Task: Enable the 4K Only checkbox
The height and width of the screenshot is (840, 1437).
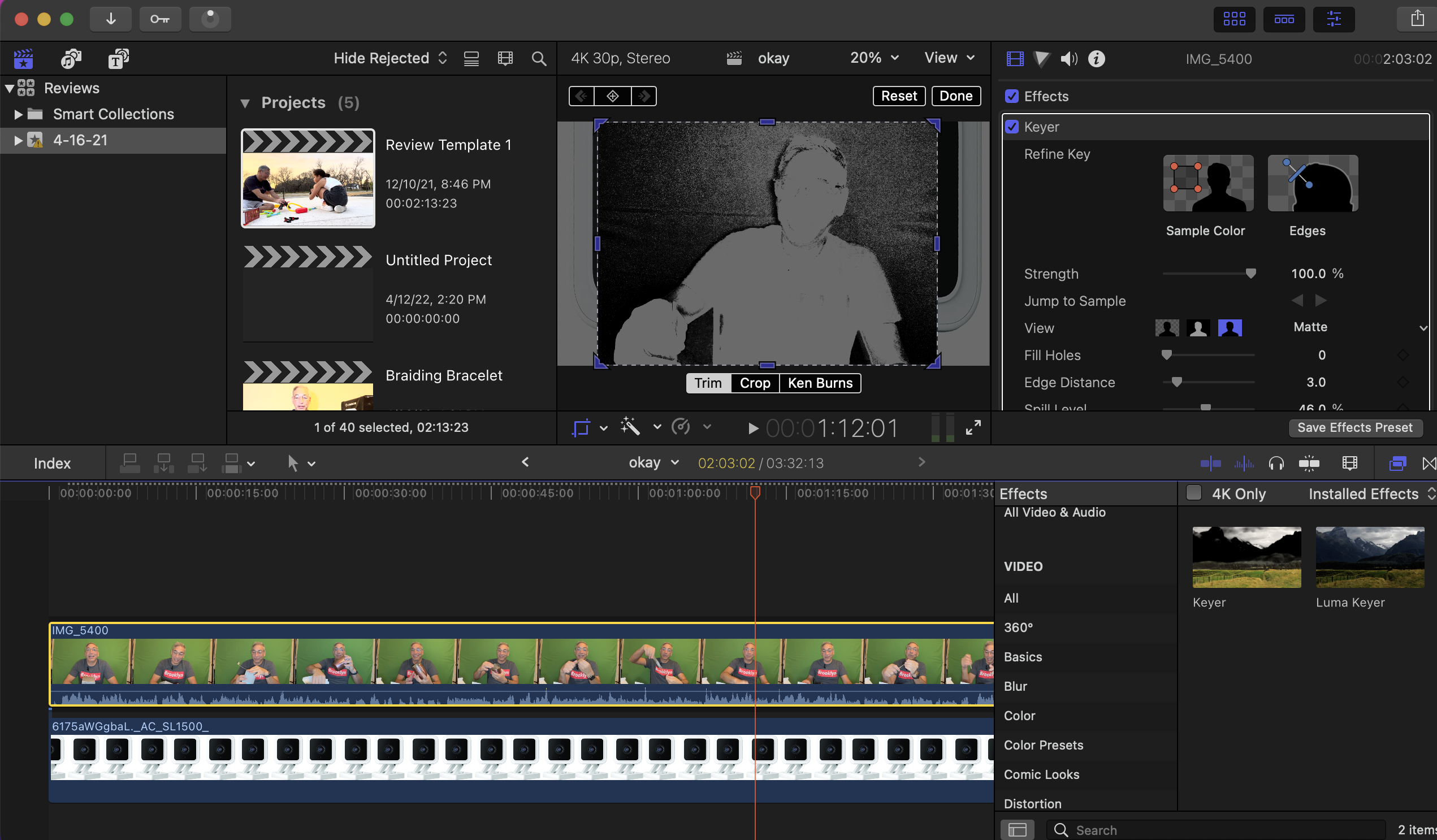Action: [x=1193, y=493]
